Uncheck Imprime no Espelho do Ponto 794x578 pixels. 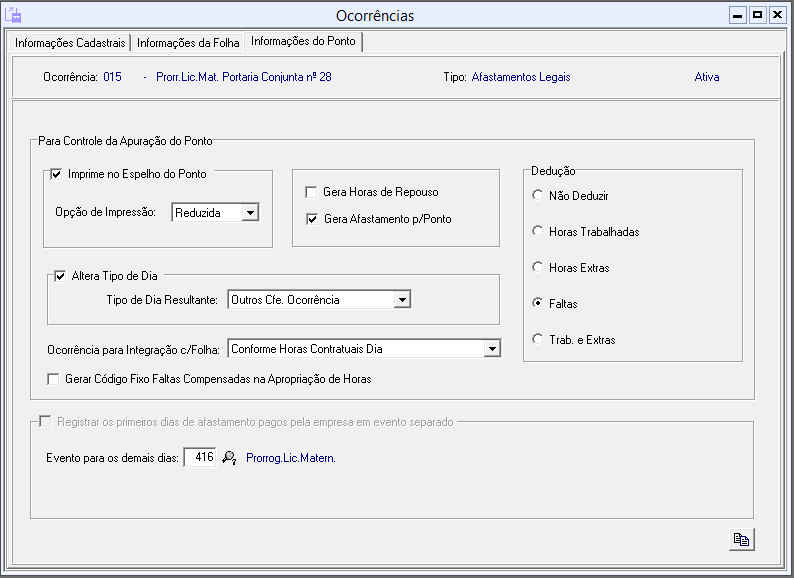click(57, 174)
